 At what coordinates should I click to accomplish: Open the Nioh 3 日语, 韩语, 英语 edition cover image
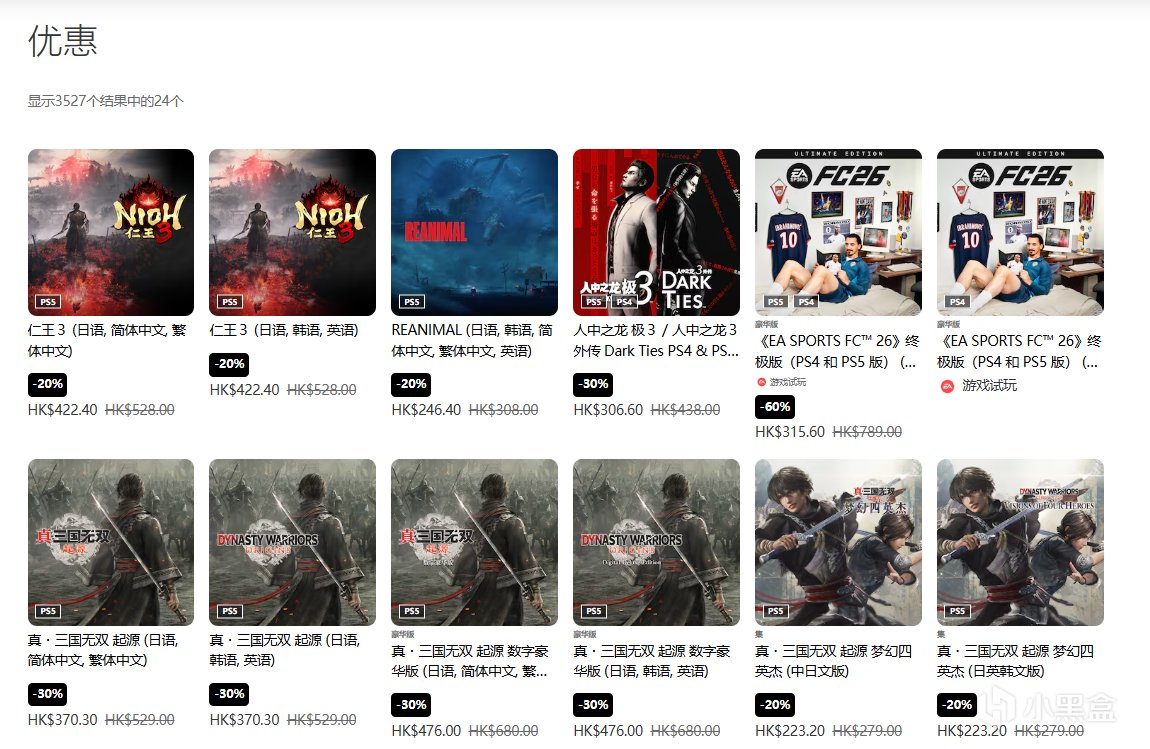(x=293, y=233)
